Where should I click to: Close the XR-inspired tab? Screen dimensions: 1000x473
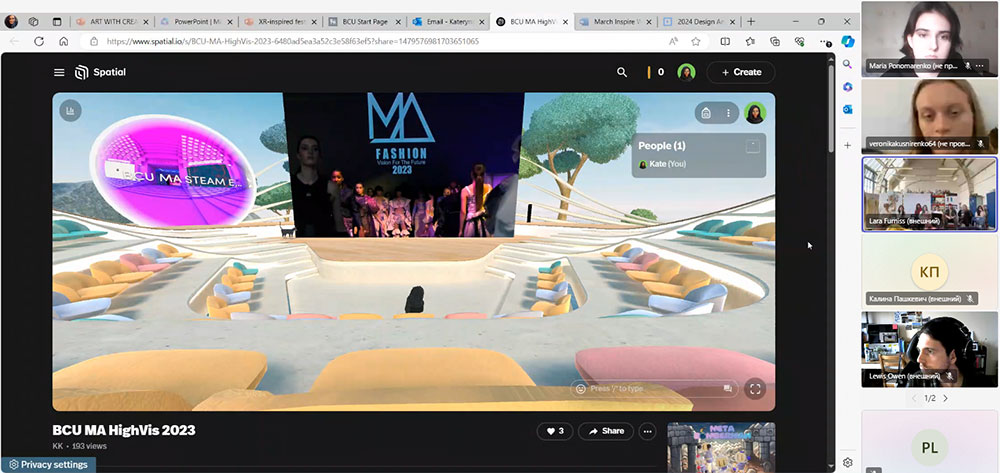(314, 22)
